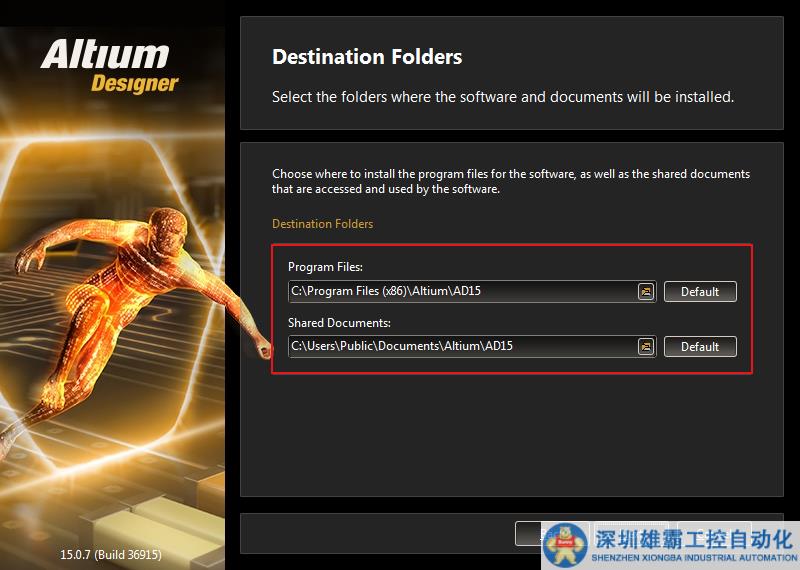This screenshot has height=570, width=800.
Task: Click the 'SHENZHEN XIONGBA INDUSTRIAL AUTOMATION' text
Action: tap(694, 558)
